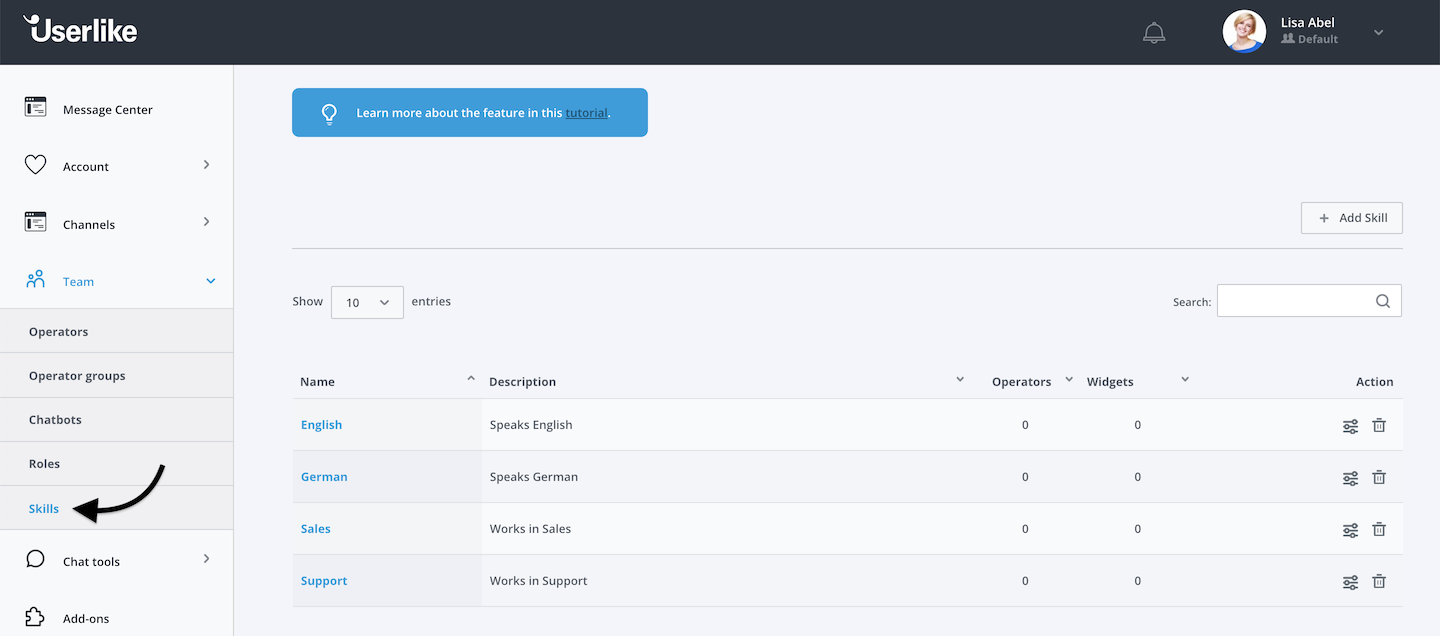
Task: Edit settings for the German skill
Action: (1350, 478)
